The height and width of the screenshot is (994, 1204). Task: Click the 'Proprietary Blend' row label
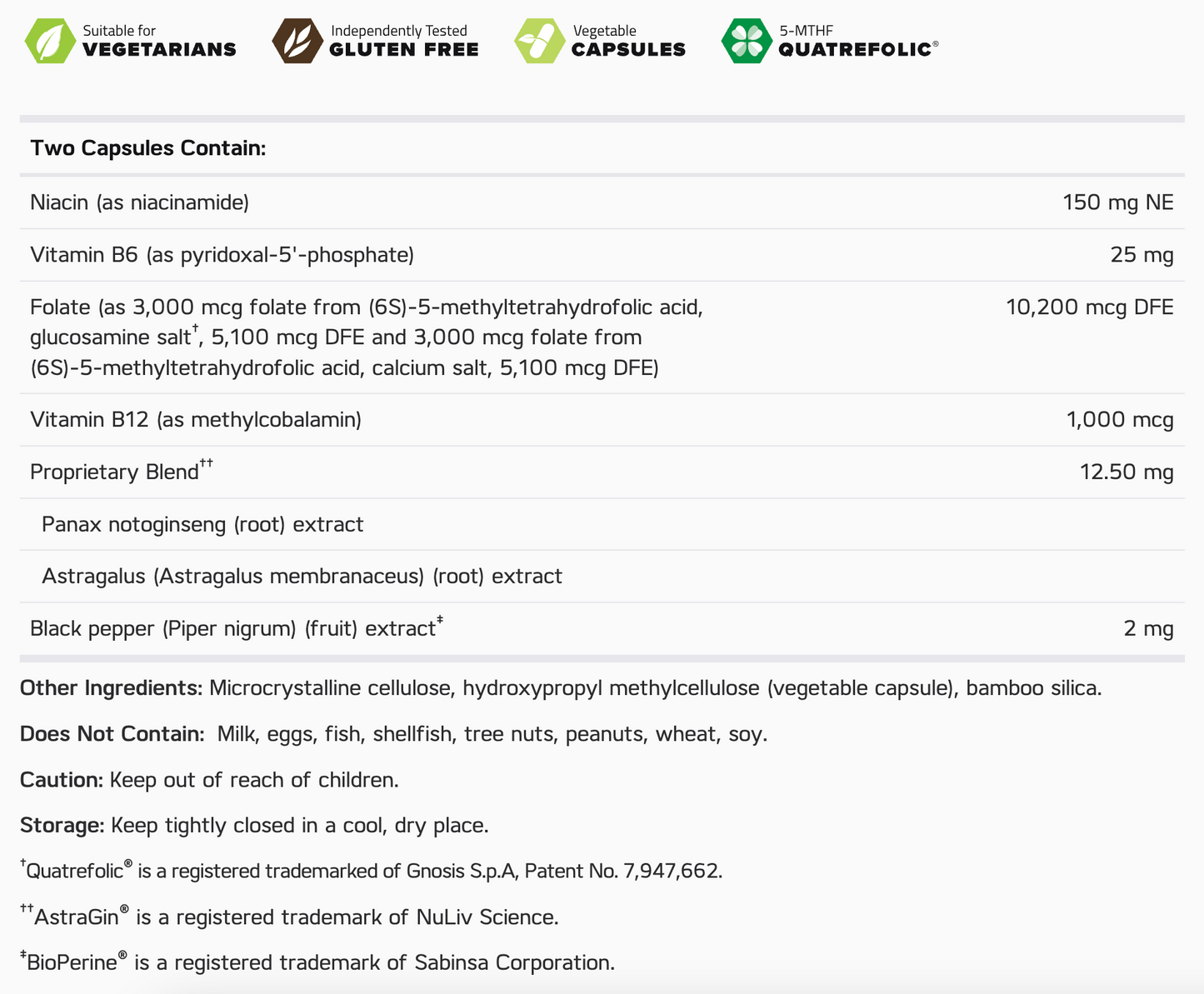[115, 472]
